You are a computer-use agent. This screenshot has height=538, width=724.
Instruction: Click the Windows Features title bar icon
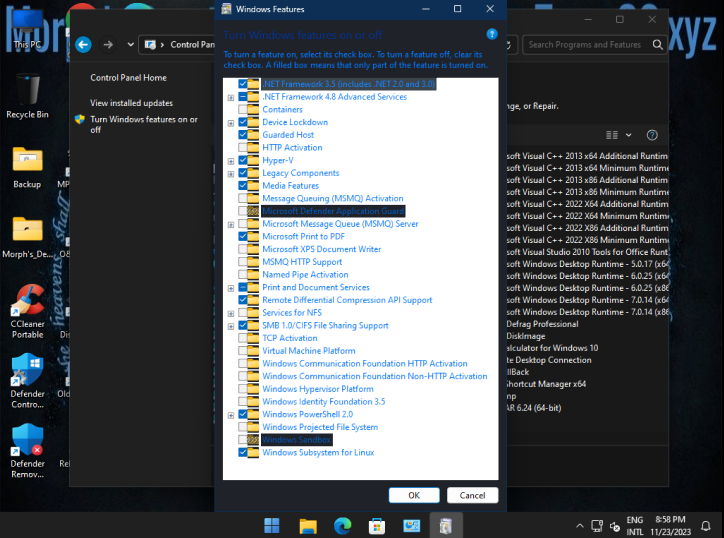226,9
